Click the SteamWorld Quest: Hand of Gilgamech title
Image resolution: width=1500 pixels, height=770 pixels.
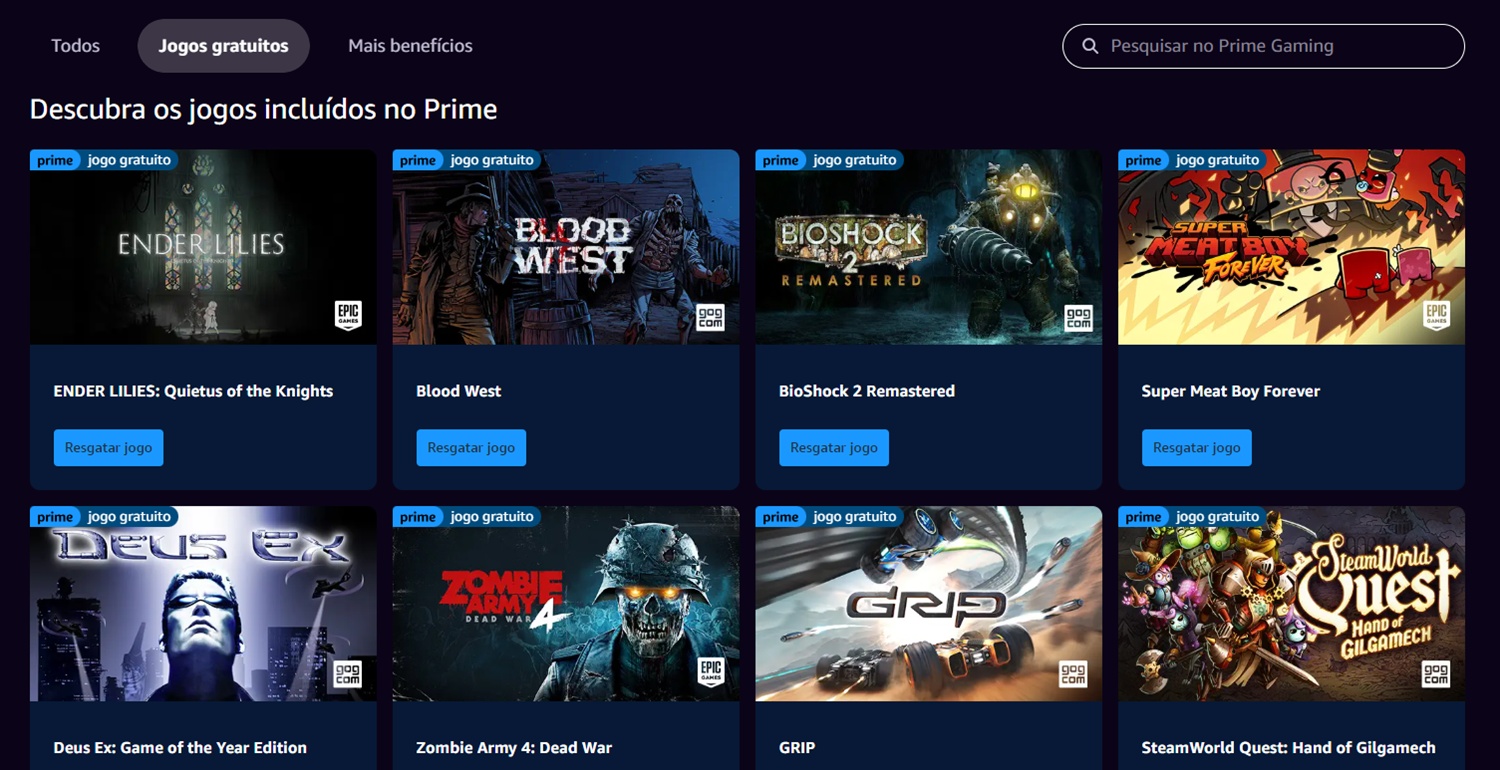(1289, 748)
